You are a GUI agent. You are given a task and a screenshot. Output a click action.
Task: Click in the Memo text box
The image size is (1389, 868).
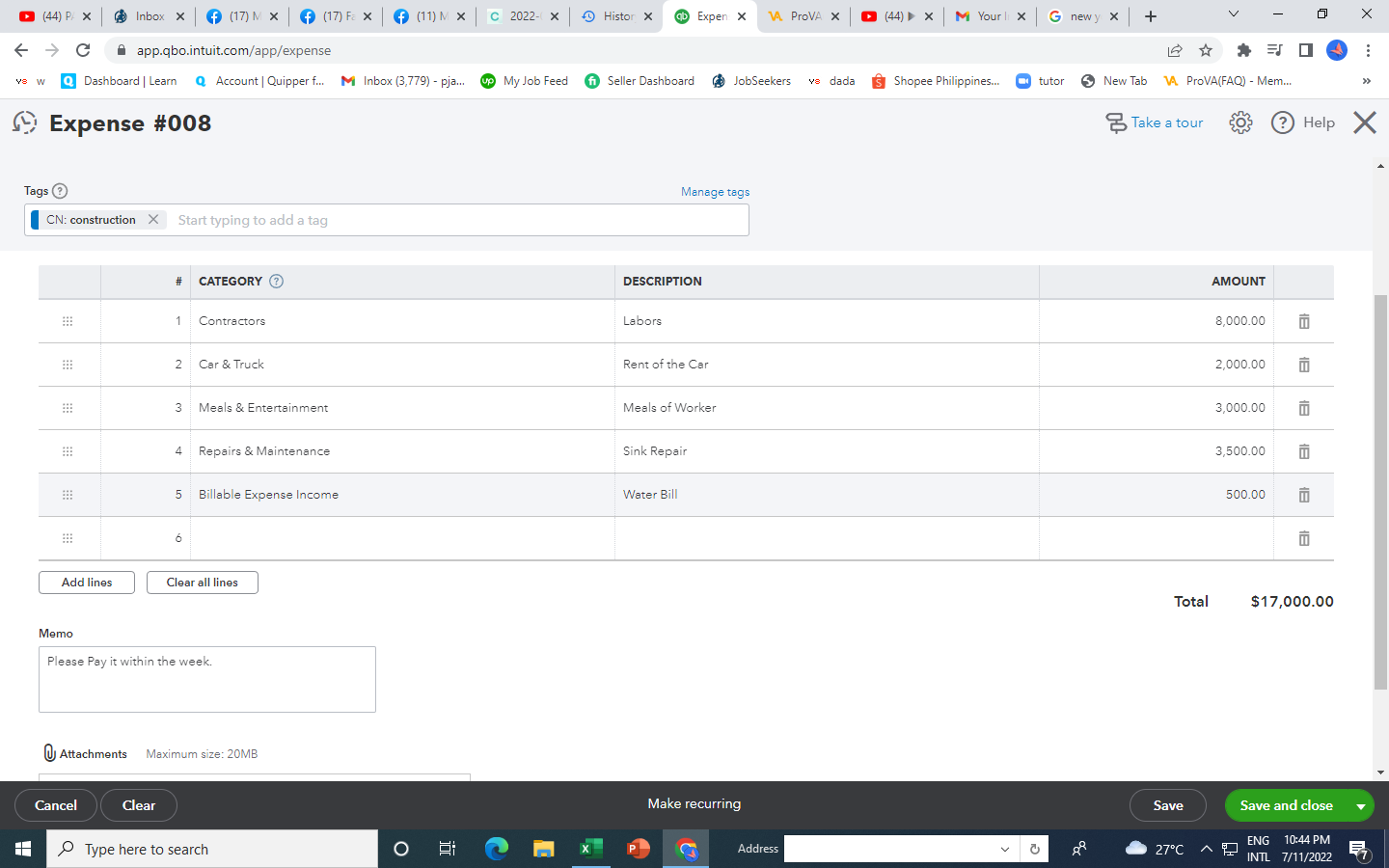(x=207, y=679)
